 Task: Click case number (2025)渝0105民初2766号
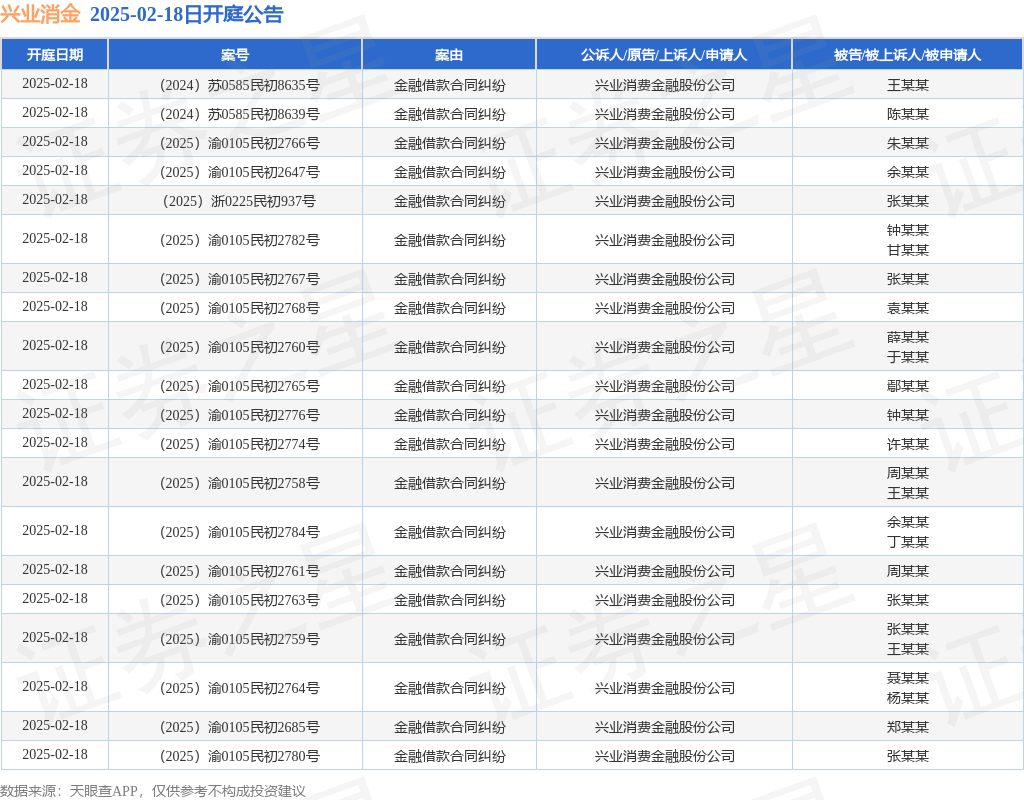(240, 143)
